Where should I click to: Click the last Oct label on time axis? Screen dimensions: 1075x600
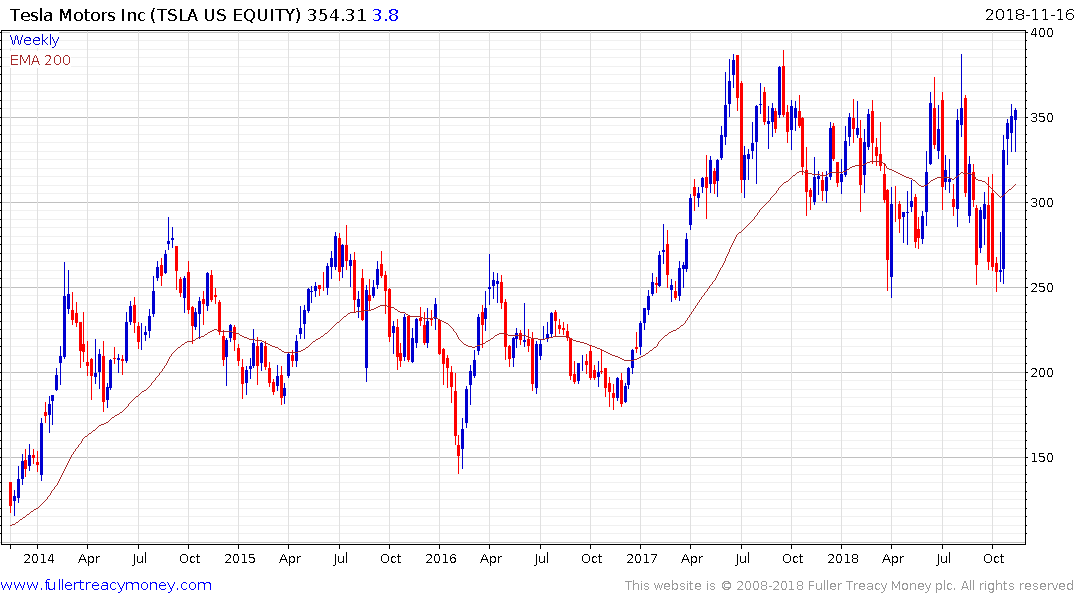click(x=993, y=558)
